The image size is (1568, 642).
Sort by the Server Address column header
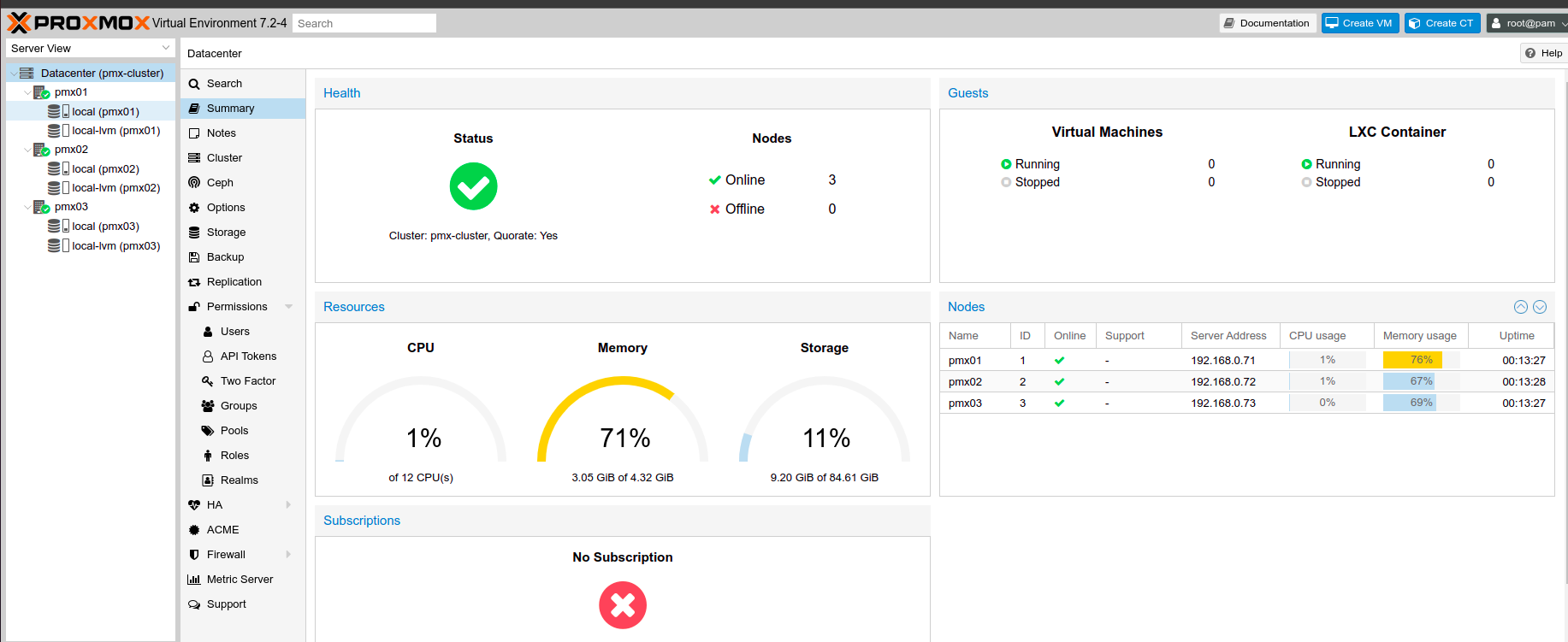click(x=1229, y=336)
